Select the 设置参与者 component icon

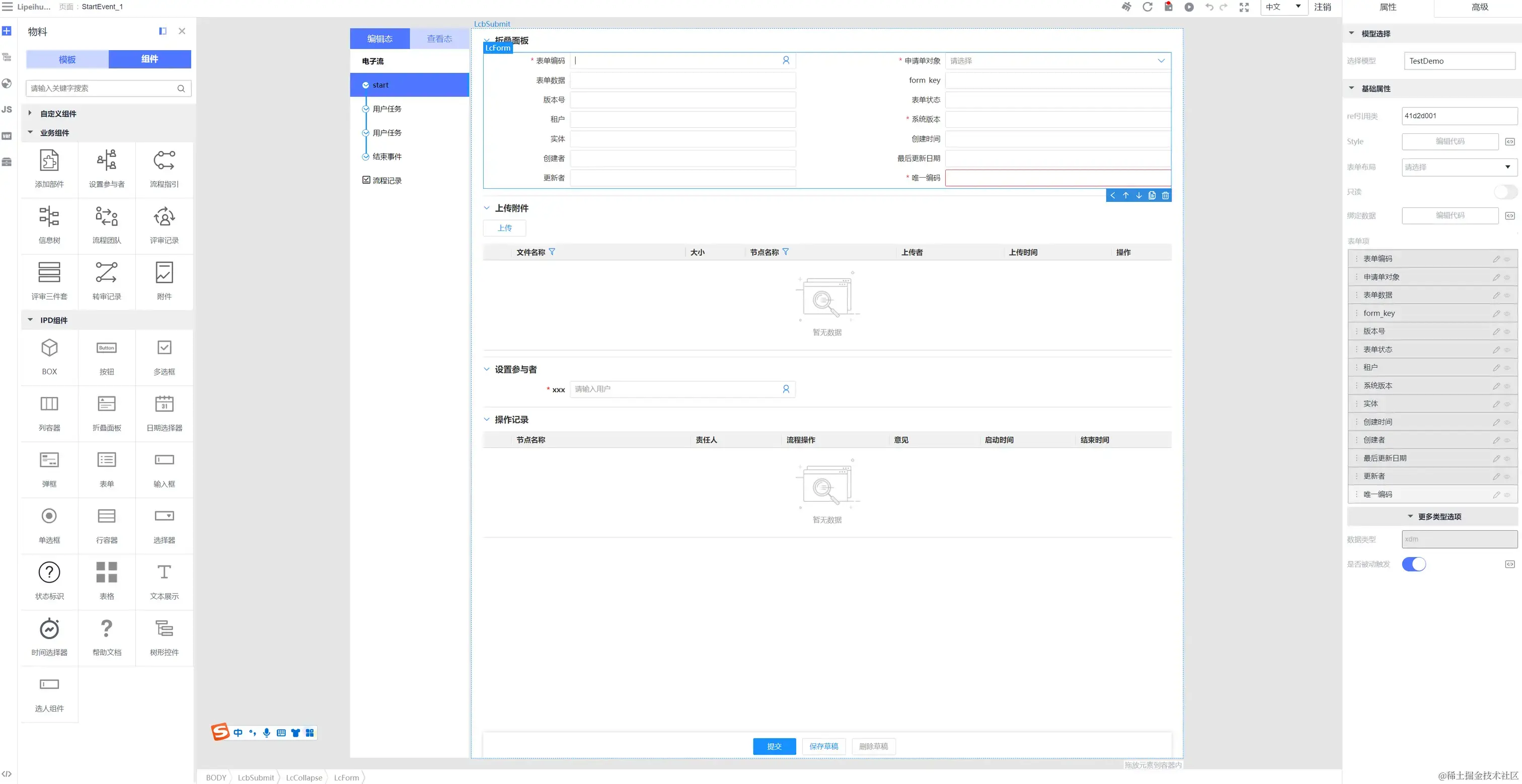tap(106, 161)
